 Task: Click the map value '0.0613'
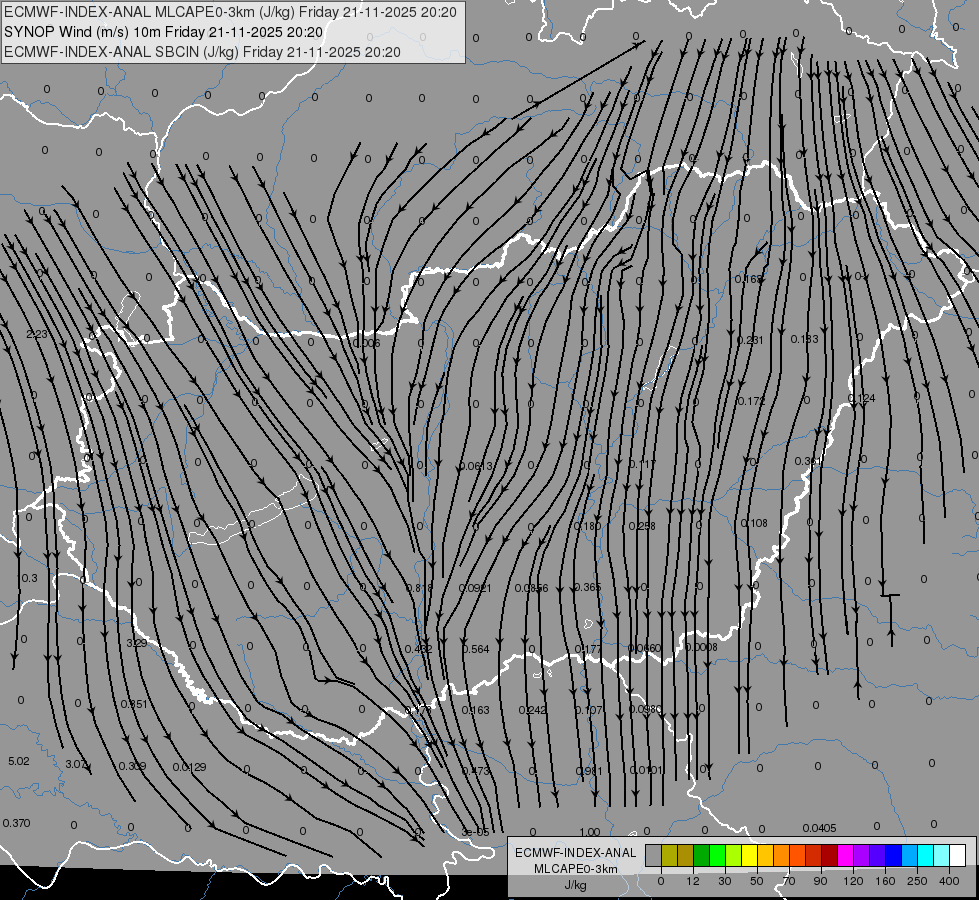(476, 466)
